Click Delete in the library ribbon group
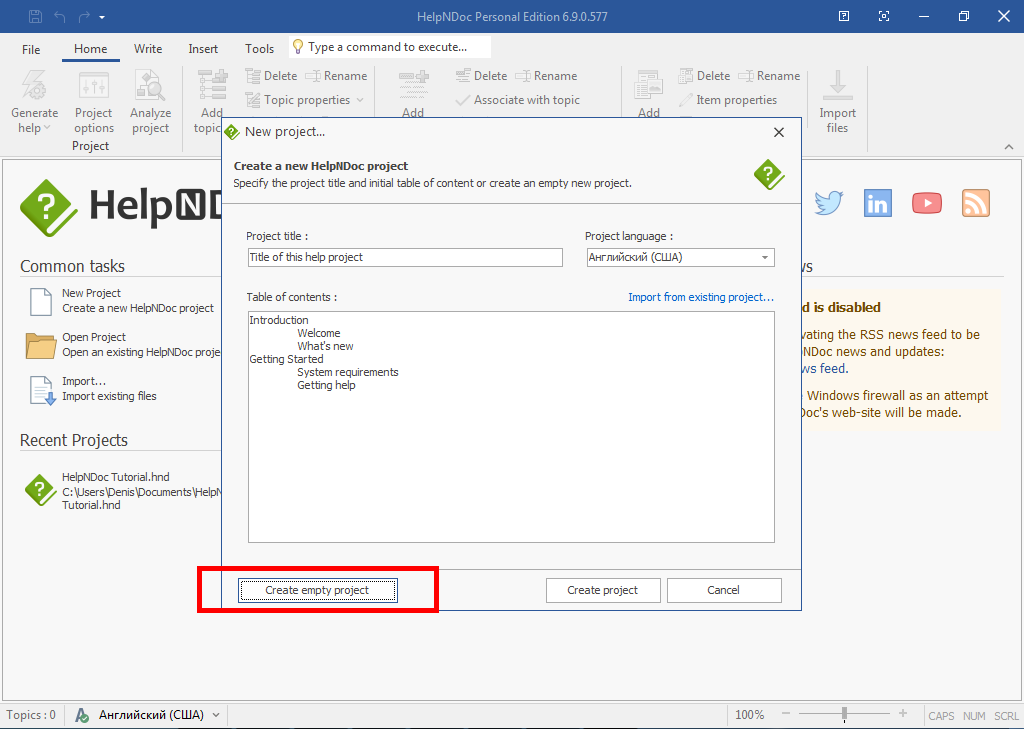1024x729 pixels. 705,76
